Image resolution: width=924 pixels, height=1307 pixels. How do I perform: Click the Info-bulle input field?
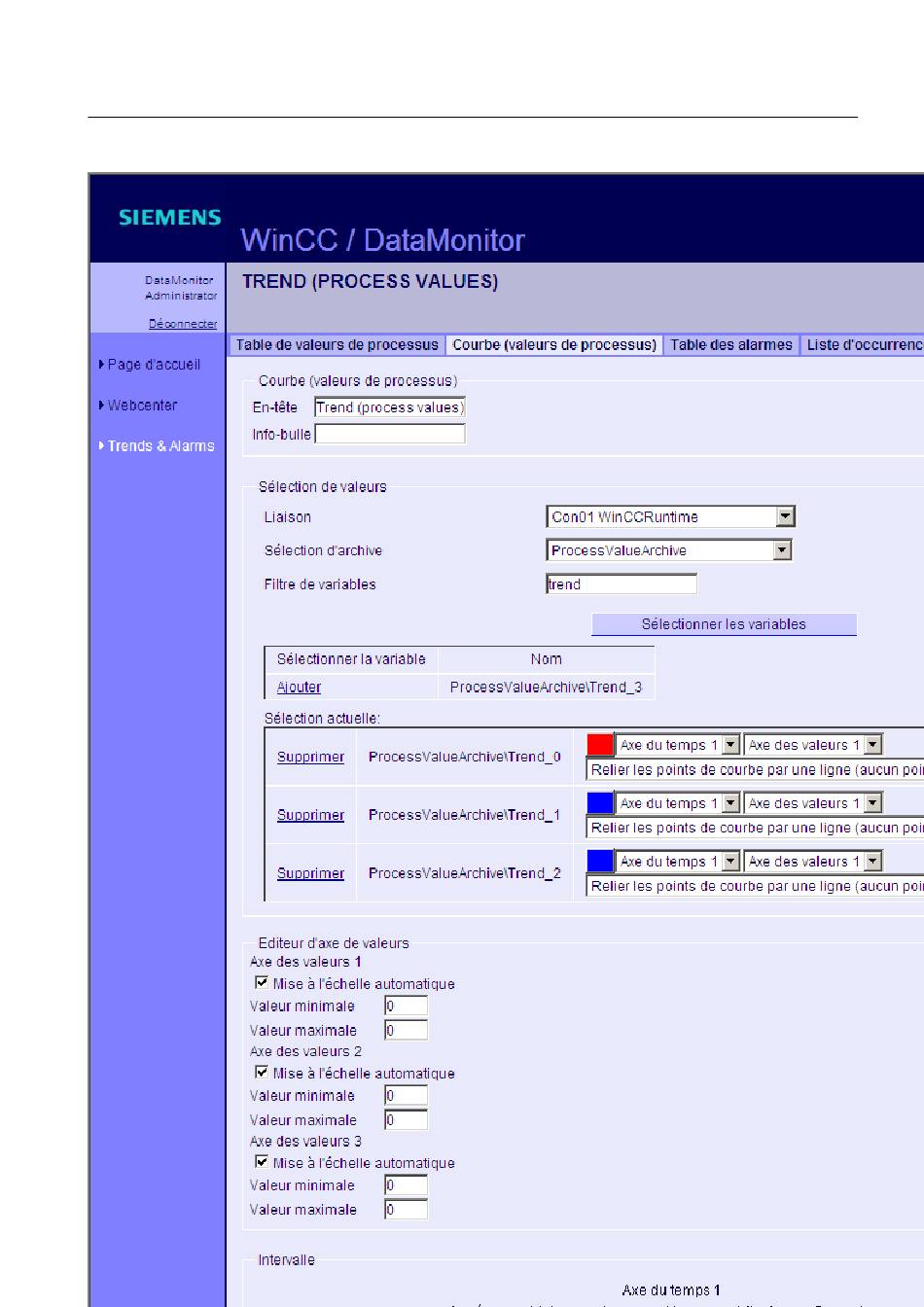point(390,434)
